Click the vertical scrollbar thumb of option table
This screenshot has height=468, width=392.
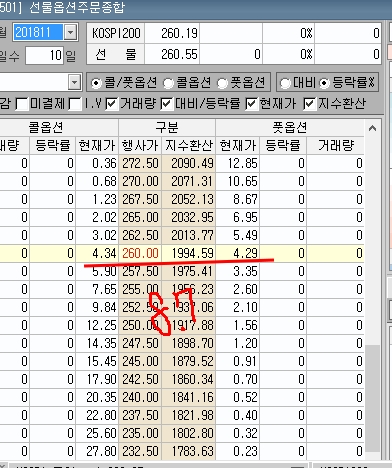pyautogui.click(x=373, y=398)
